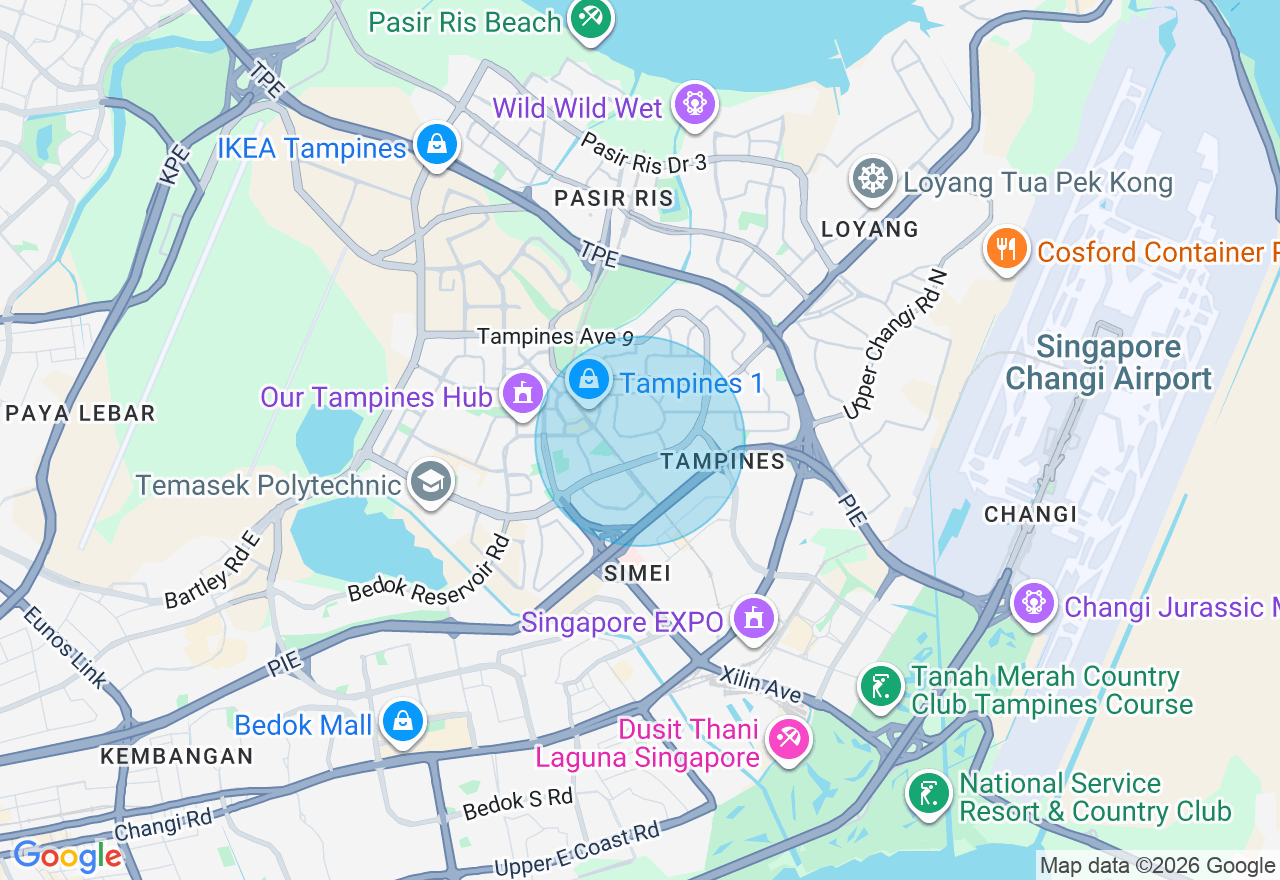This screenshot has height=880, width=1280.
Task: Click the PAYA LEBAR area label
Action: [x=80, y=413]
